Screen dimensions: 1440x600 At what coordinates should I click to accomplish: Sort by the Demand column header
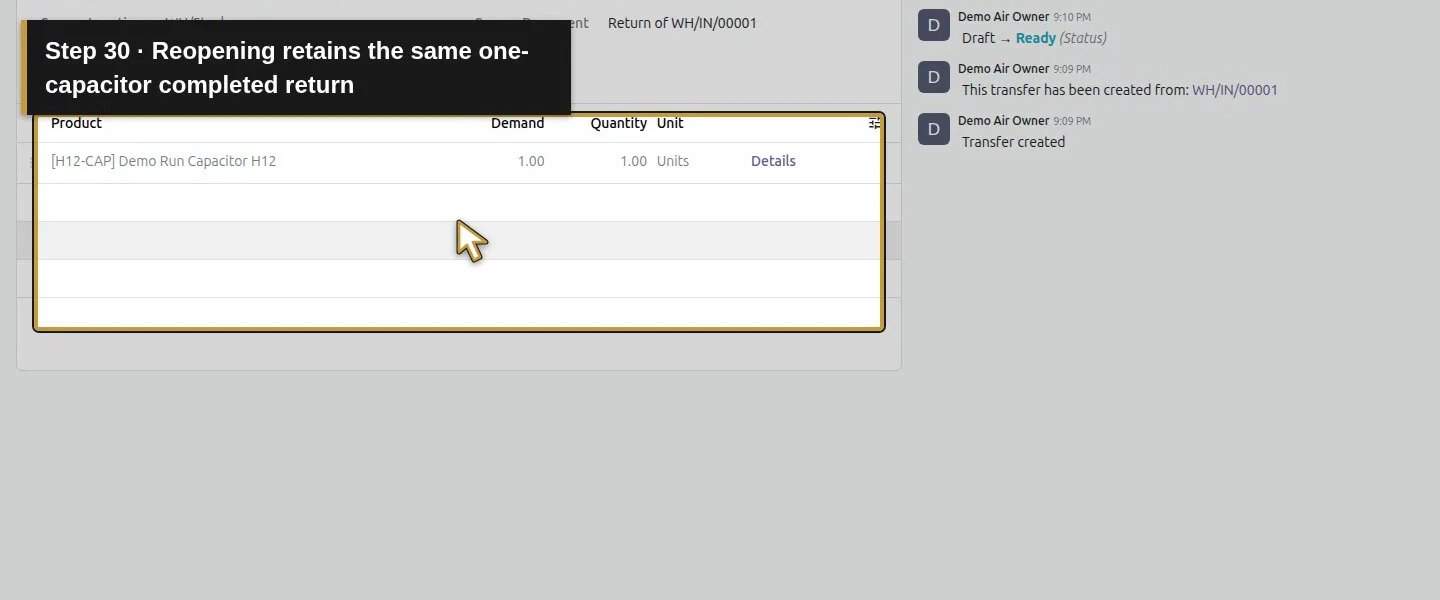pyautogui.click(x=517, y=123)
